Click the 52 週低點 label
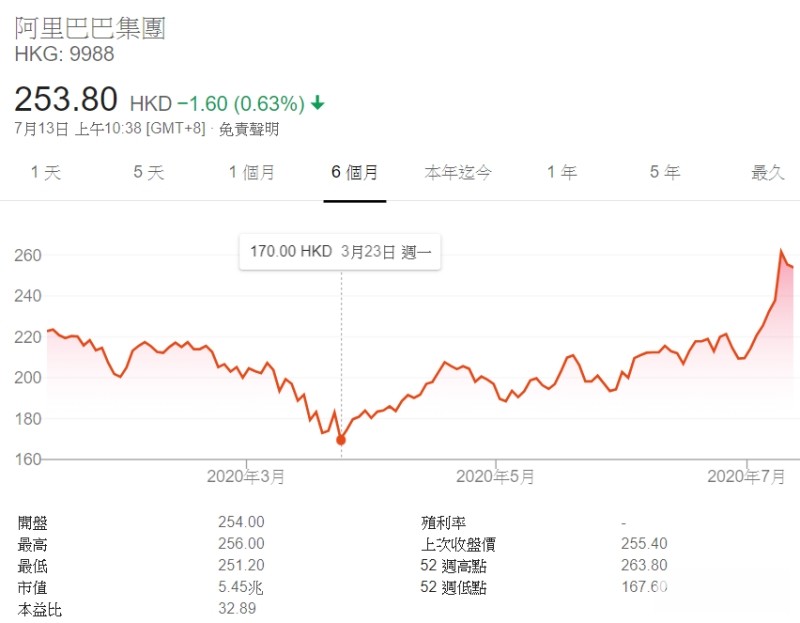800x623 pixels. tap(453, 587)
